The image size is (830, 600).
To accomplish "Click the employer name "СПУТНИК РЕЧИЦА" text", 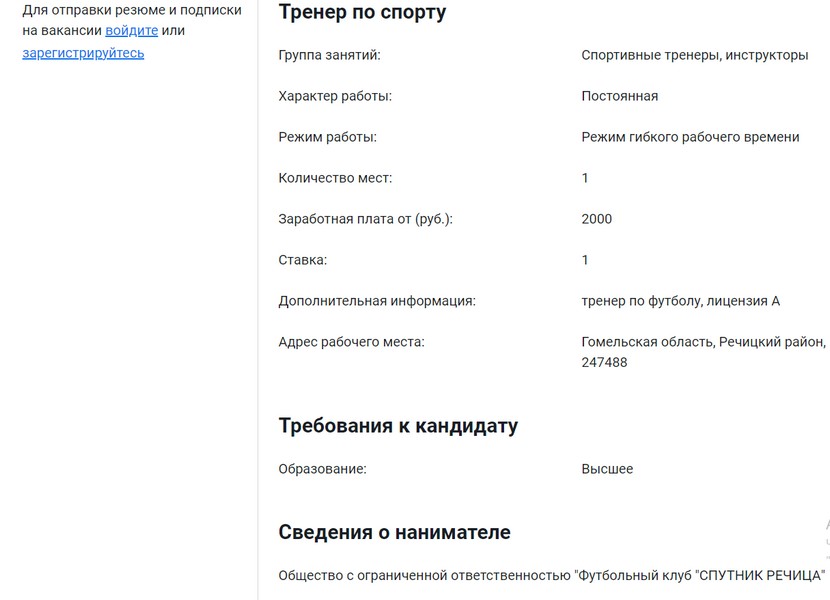I will [x=760, y=575].
